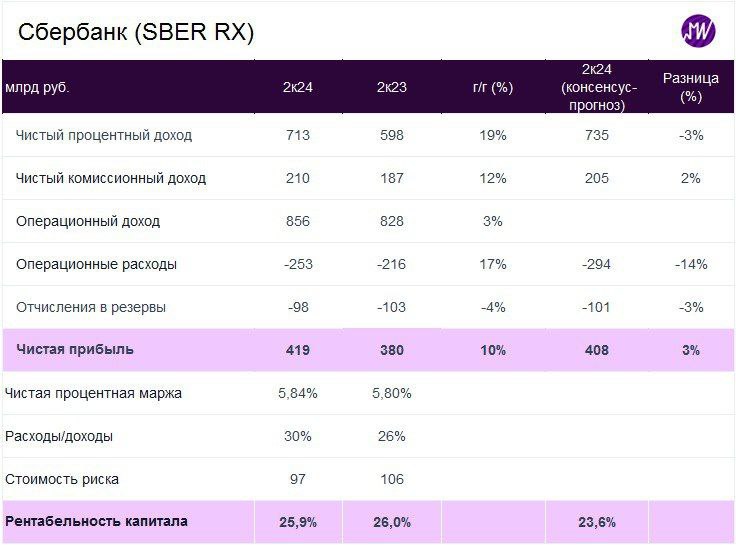
Task: Select the 23,6% consensus return on equity cell
Action: coord(596,522)
